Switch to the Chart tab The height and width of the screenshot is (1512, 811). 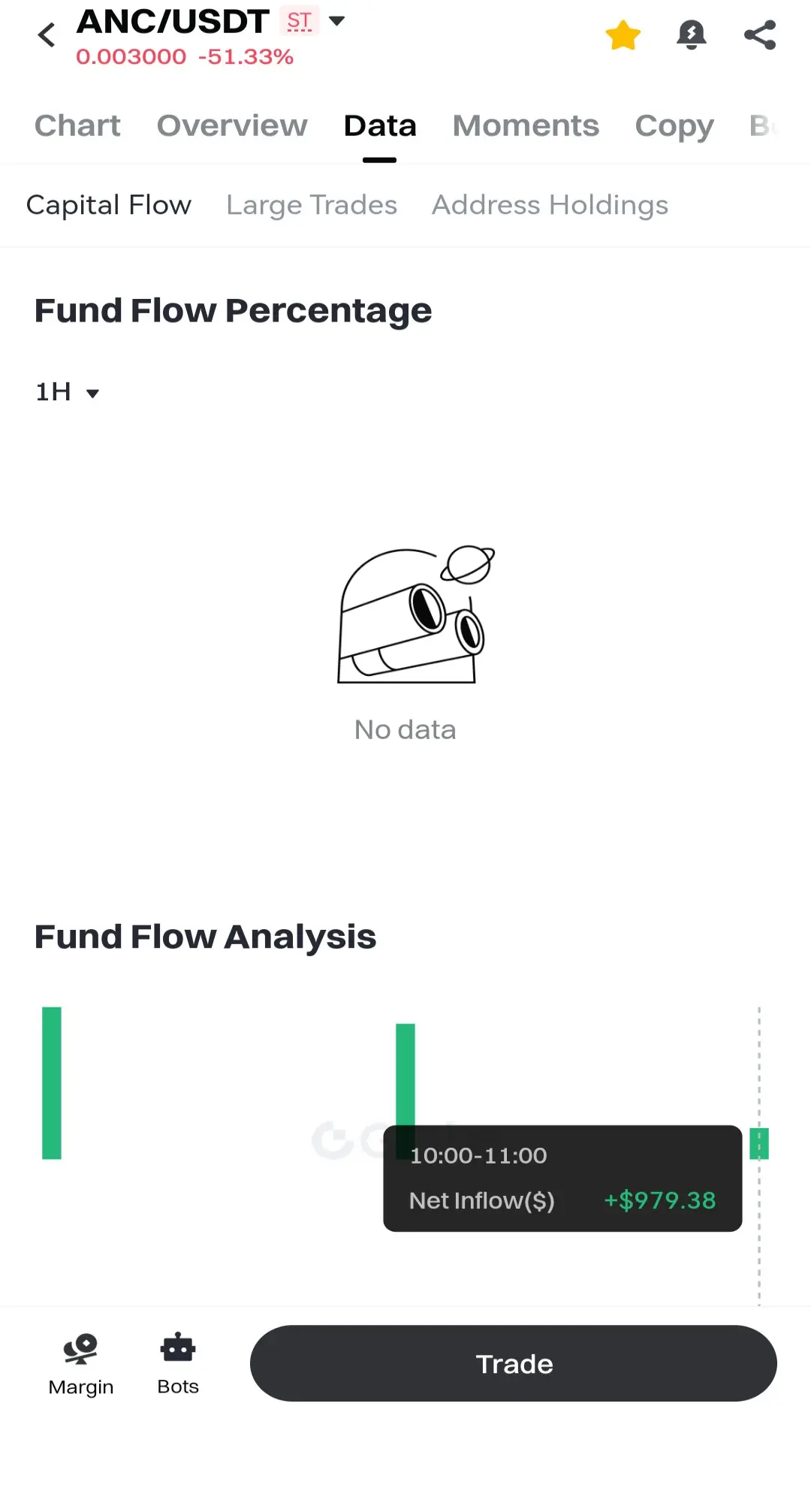77,125
